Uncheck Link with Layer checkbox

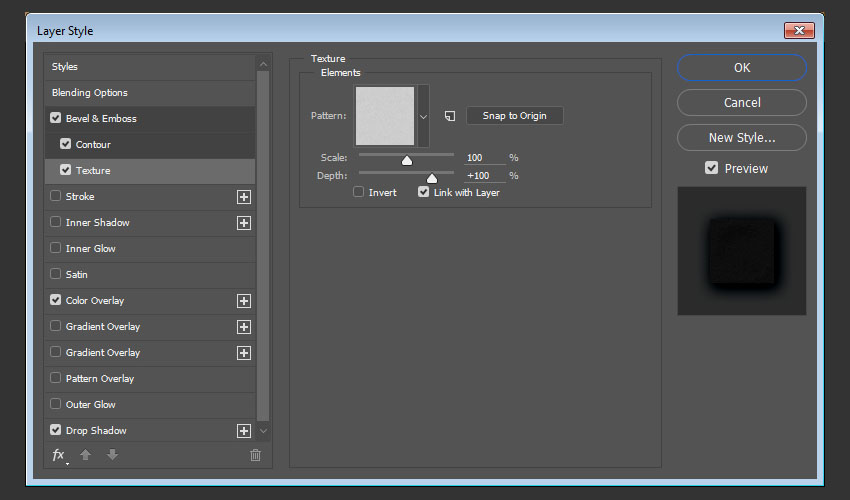coord(423,192)
